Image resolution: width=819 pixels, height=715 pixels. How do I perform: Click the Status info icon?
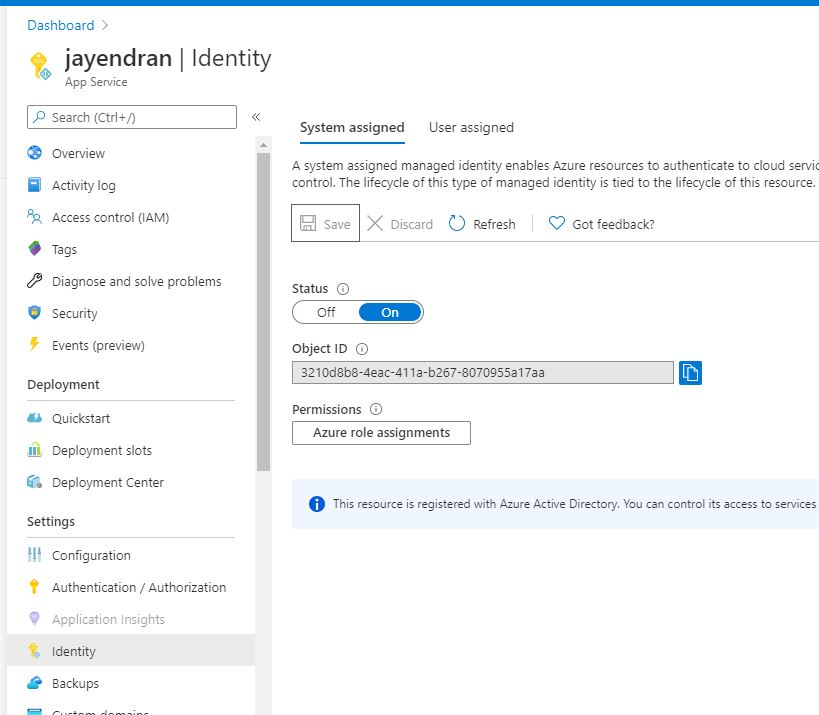pos(343,289)
